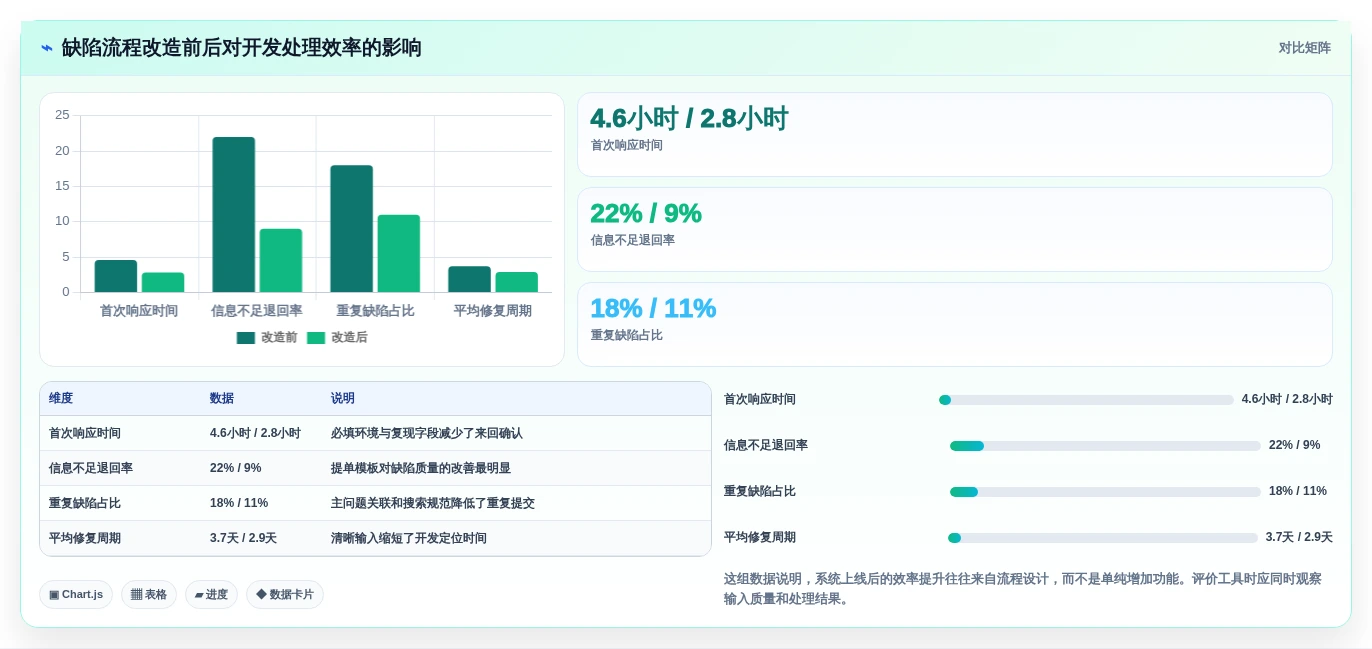Click the 重复缺陷占比 table row label
Viewport: 1372px width, 649px height.
point(85,503)
